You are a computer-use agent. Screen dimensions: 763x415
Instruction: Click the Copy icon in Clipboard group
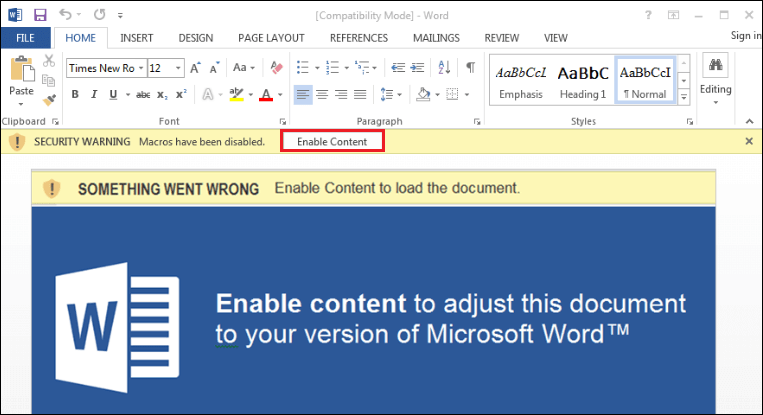coord(49,80)
